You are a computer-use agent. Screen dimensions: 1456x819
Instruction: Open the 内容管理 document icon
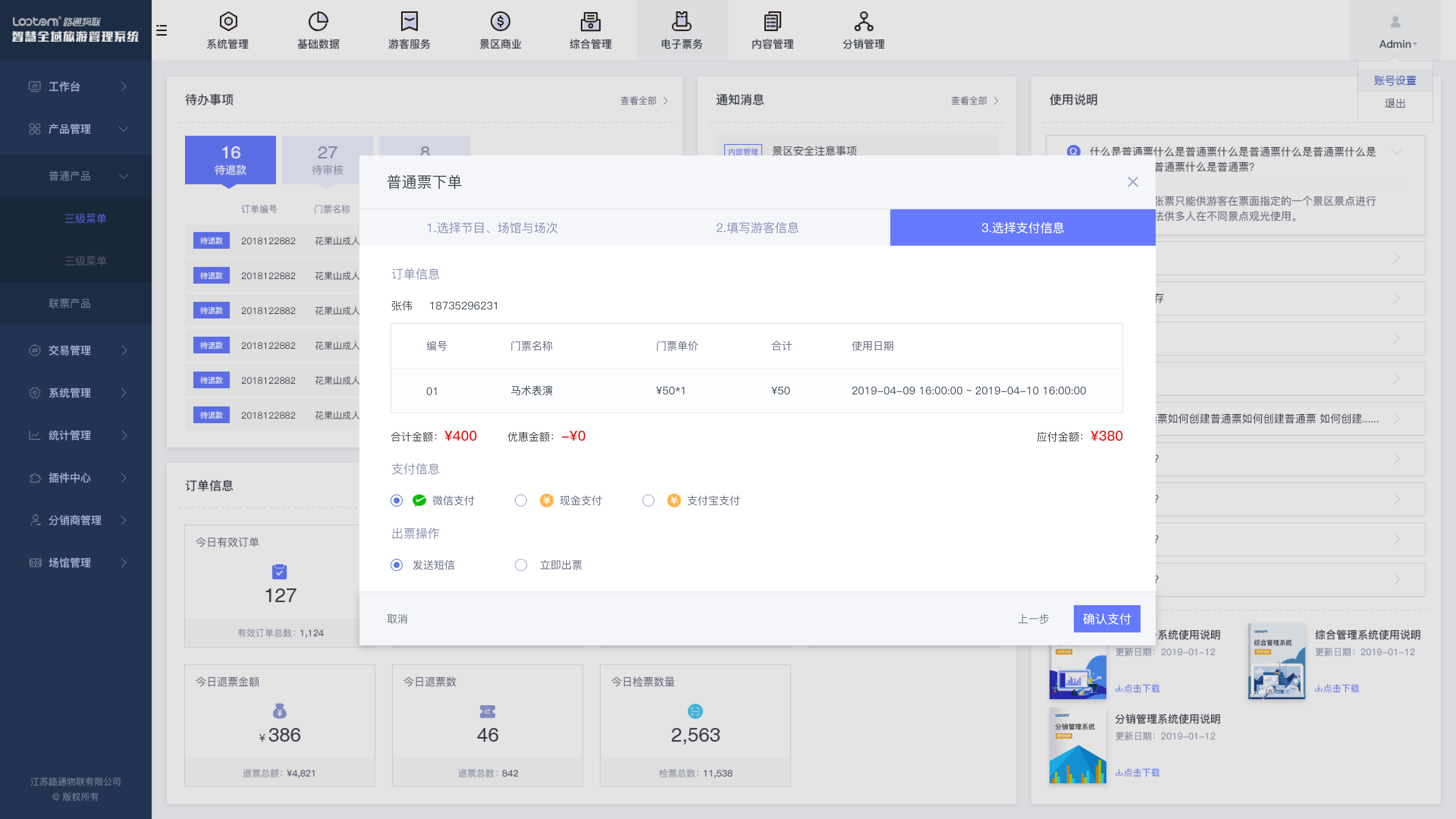(772, 22)
